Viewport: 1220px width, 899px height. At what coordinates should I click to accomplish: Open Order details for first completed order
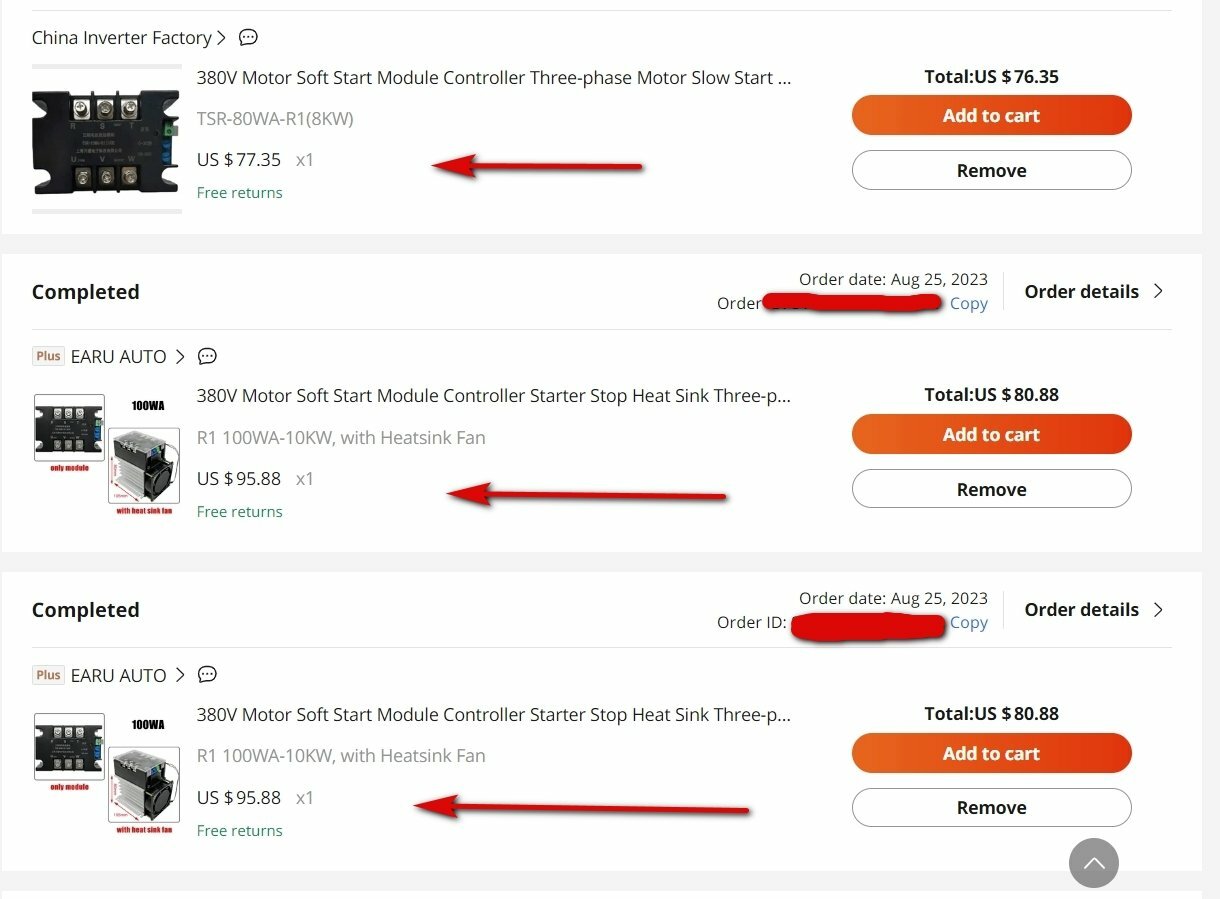[1094, 291]
